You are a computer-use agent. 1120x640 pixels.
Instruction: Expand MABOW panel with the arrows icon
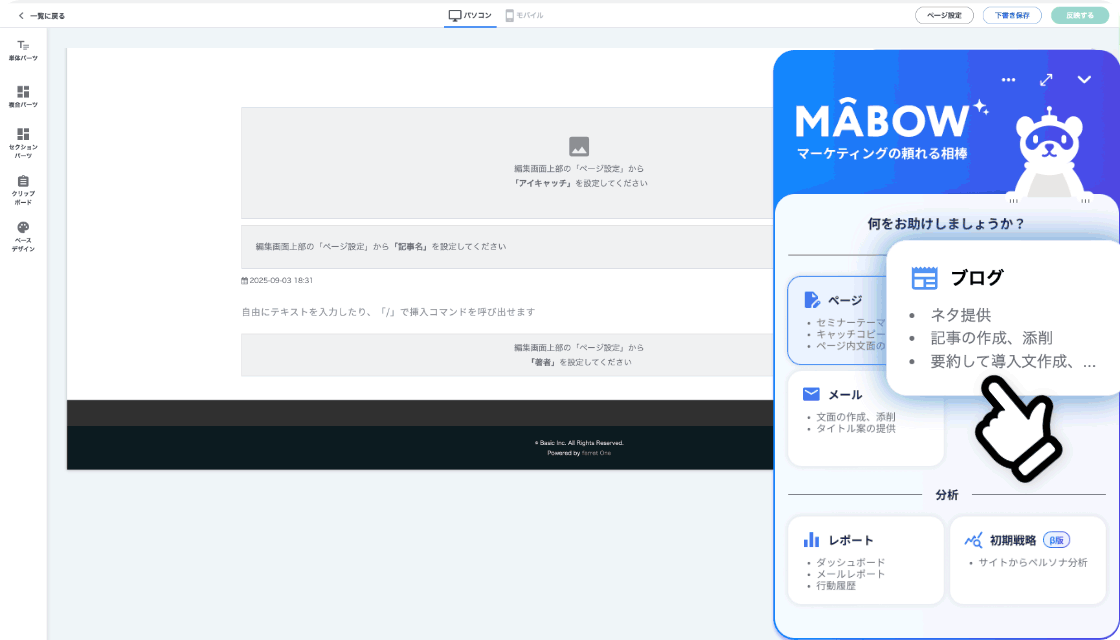1046,80
